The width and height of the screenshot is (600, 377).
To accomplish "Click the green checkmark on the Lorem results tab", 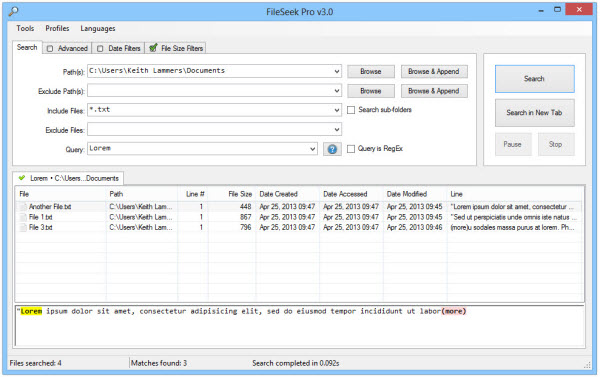I will [x=22, y=178].
